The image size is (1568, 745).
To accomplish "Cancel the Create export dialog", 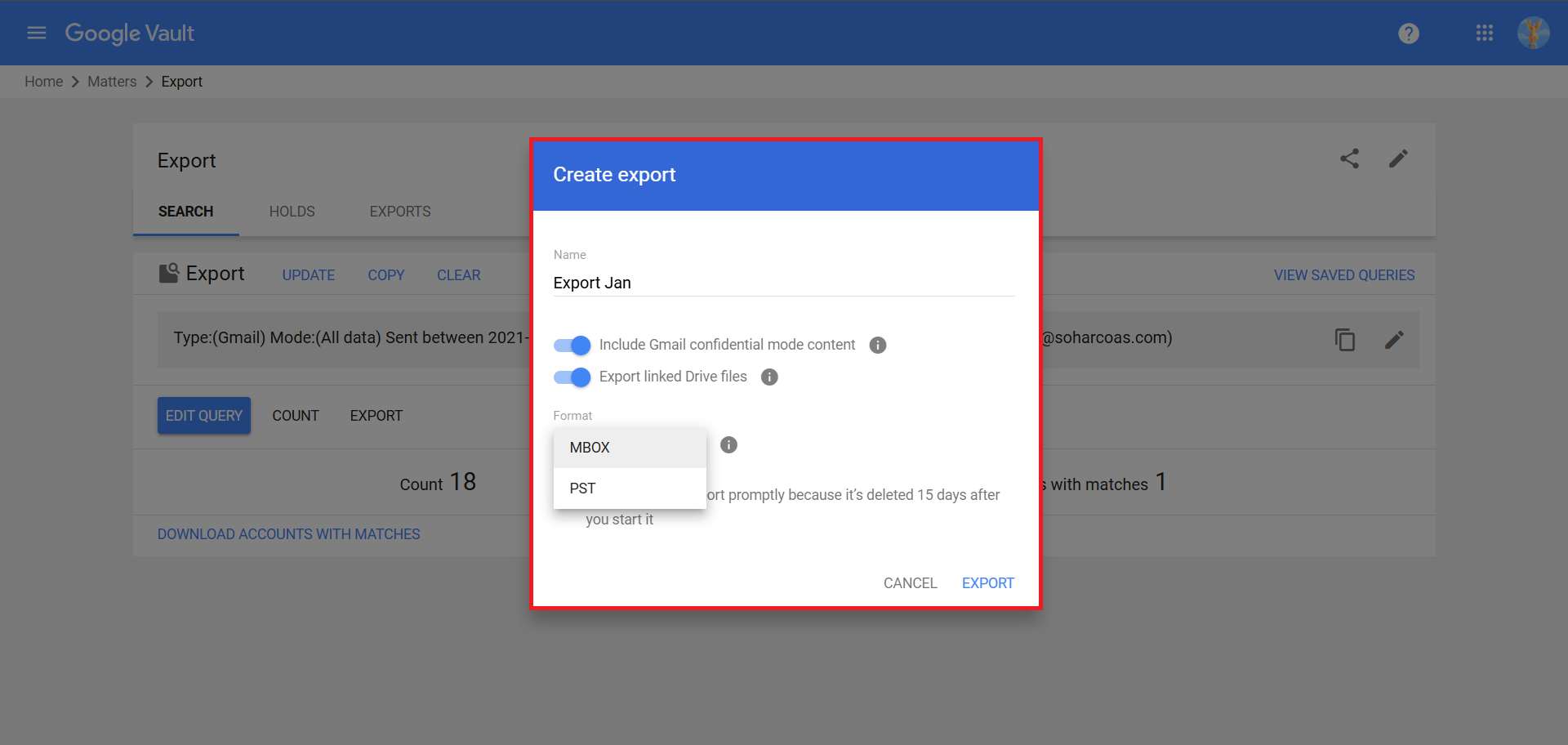I will (911, 583).
